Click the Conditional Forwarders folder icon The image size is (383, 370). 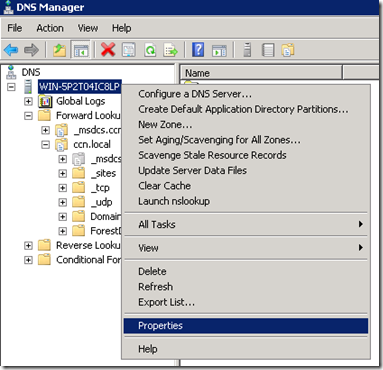click(x=44, y=259)
